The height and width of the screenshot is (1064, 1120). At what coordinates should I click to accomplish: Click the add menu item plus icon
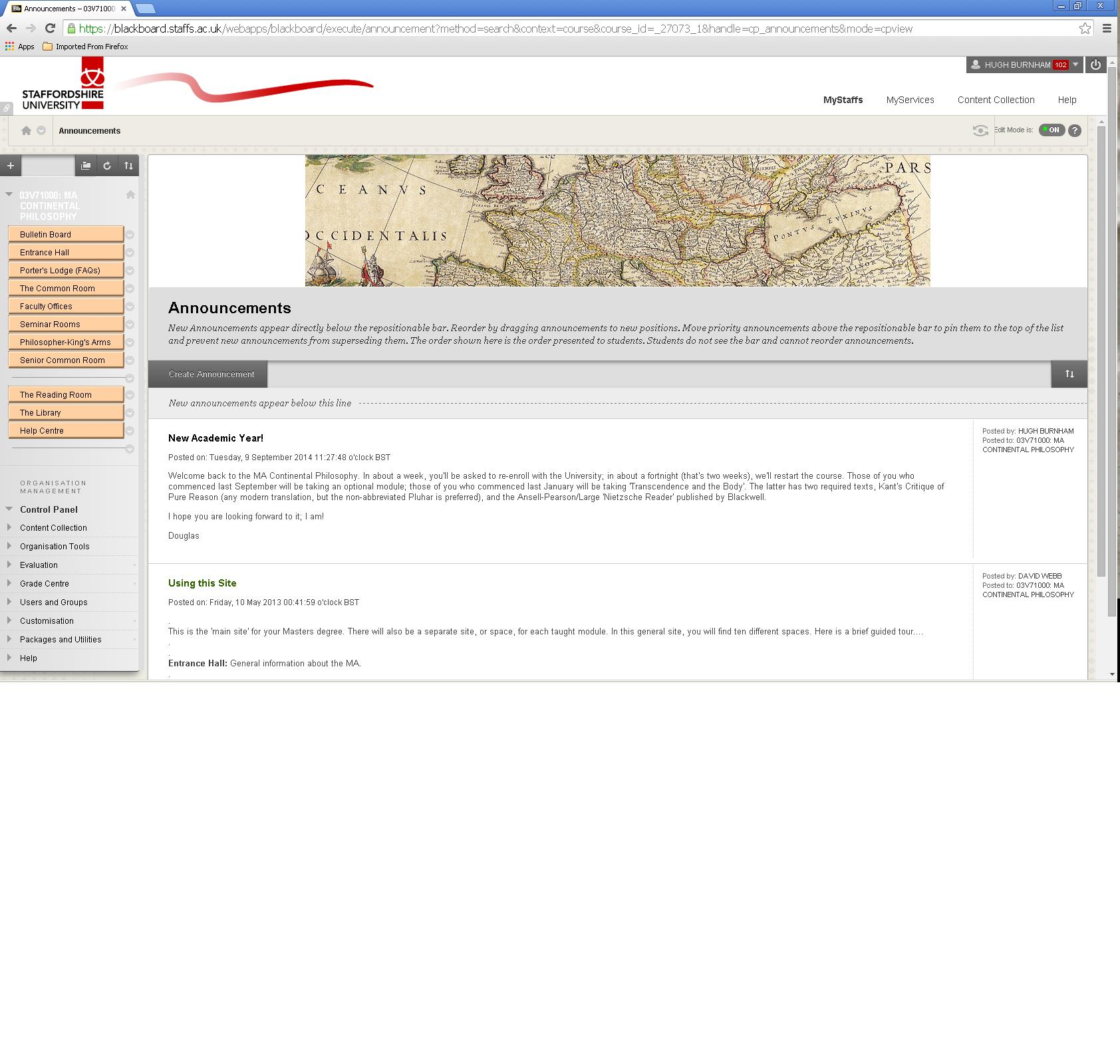click(x=11, y=166)
